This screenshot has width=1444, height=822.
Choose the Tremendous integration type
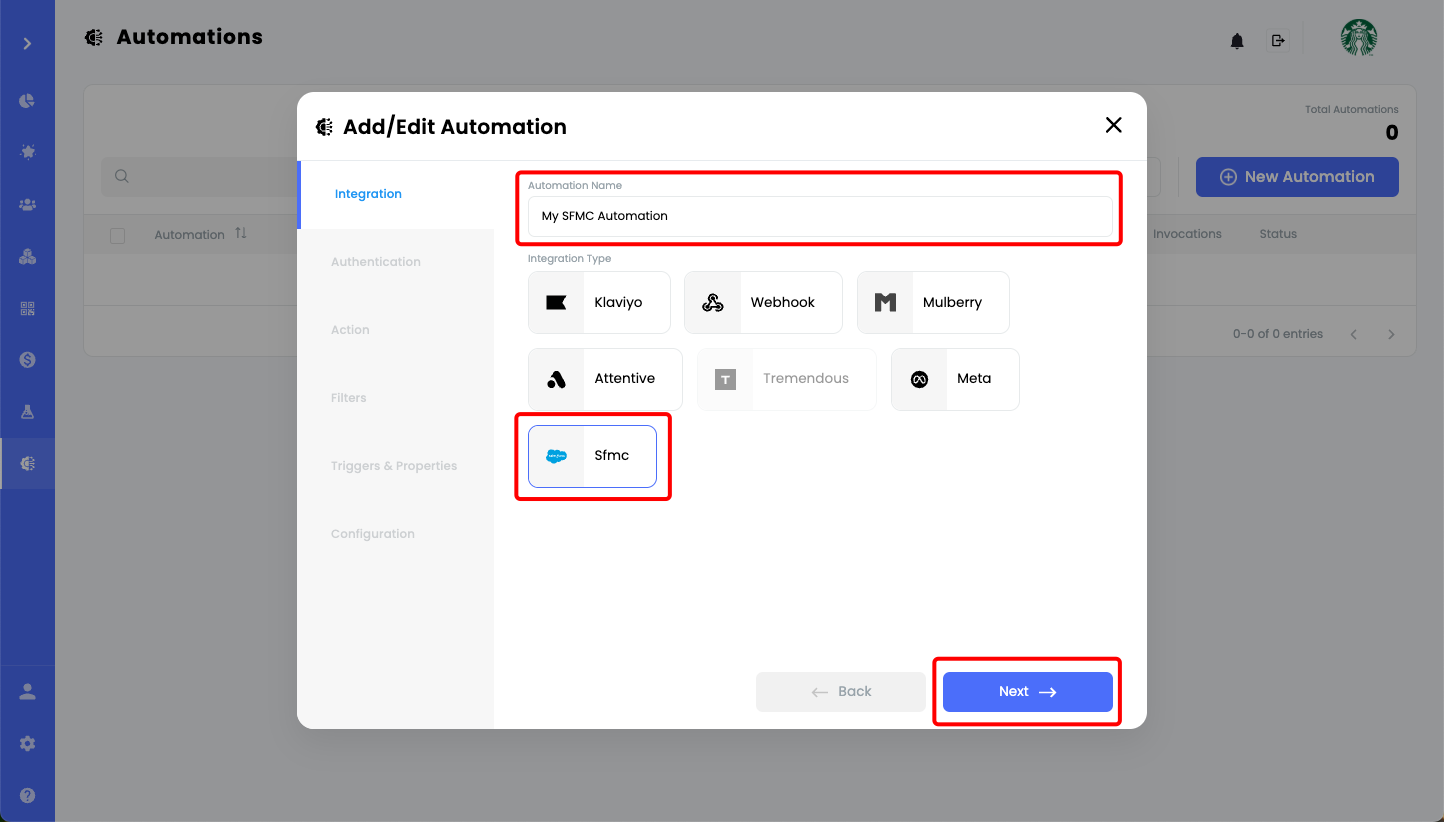point(787,379)
